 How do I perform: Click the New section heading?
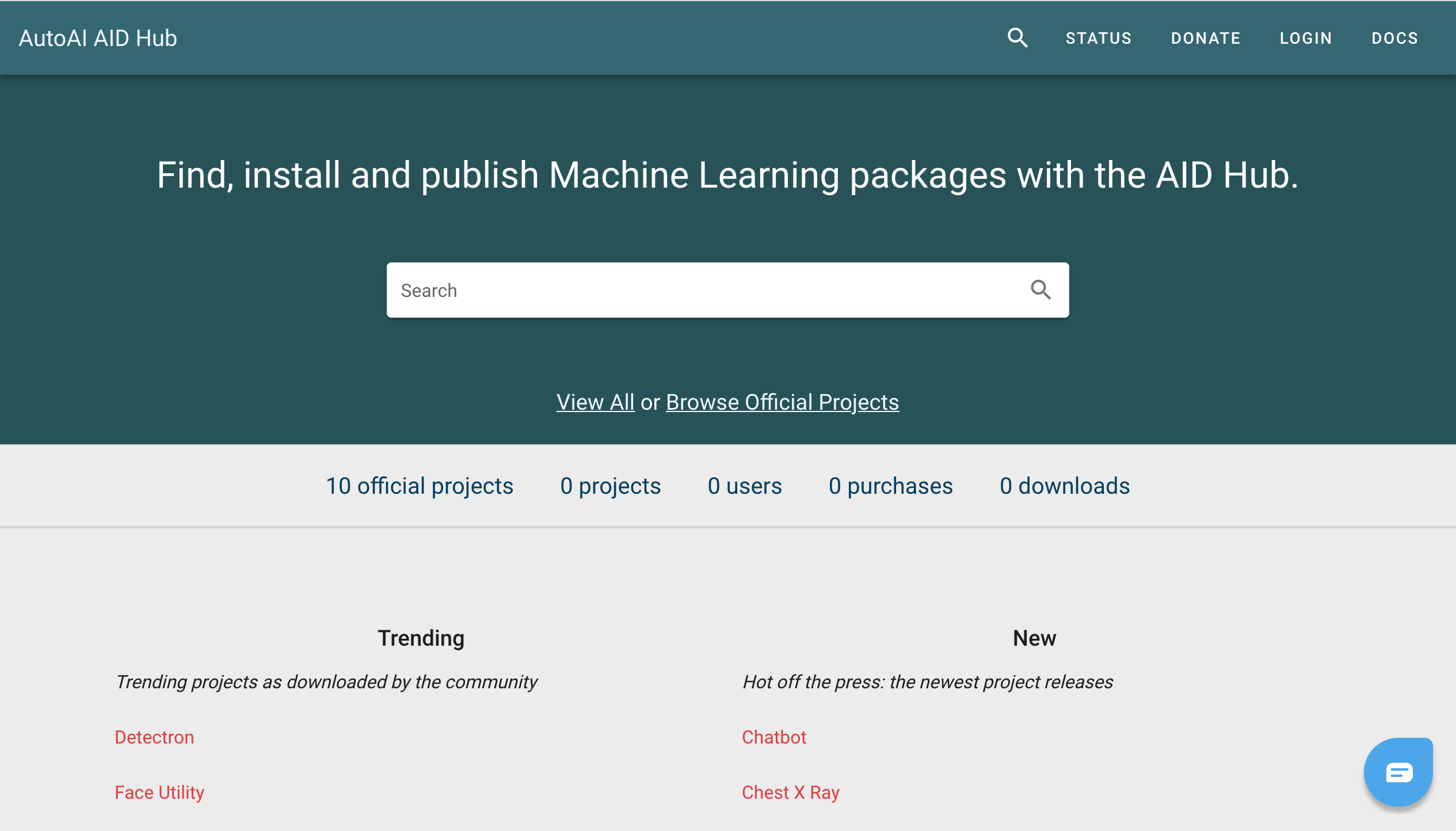(x=1034, y=638)
